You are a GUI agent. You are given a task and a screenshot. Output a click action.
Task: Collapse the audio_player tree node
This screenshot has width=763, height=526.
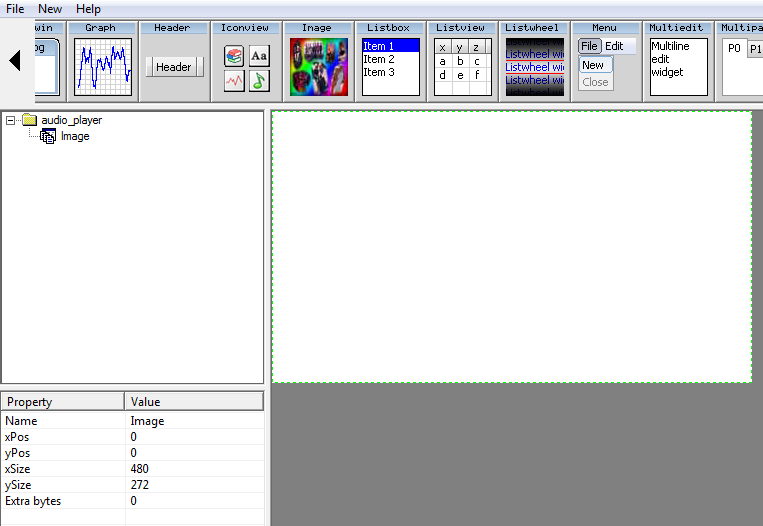[10, 120]
